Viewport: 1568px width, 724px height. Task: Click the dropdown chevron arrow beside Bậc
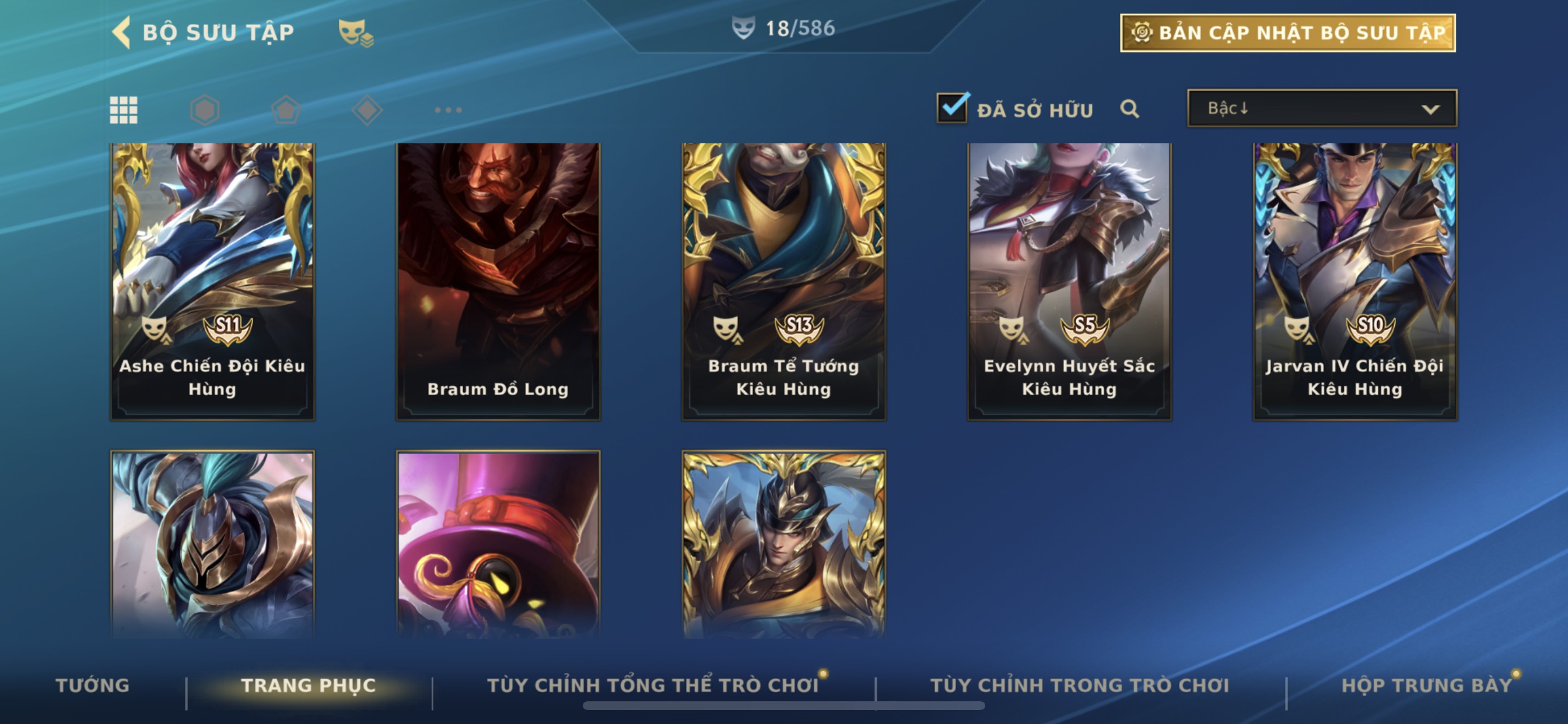click(x=1430, y=110)
